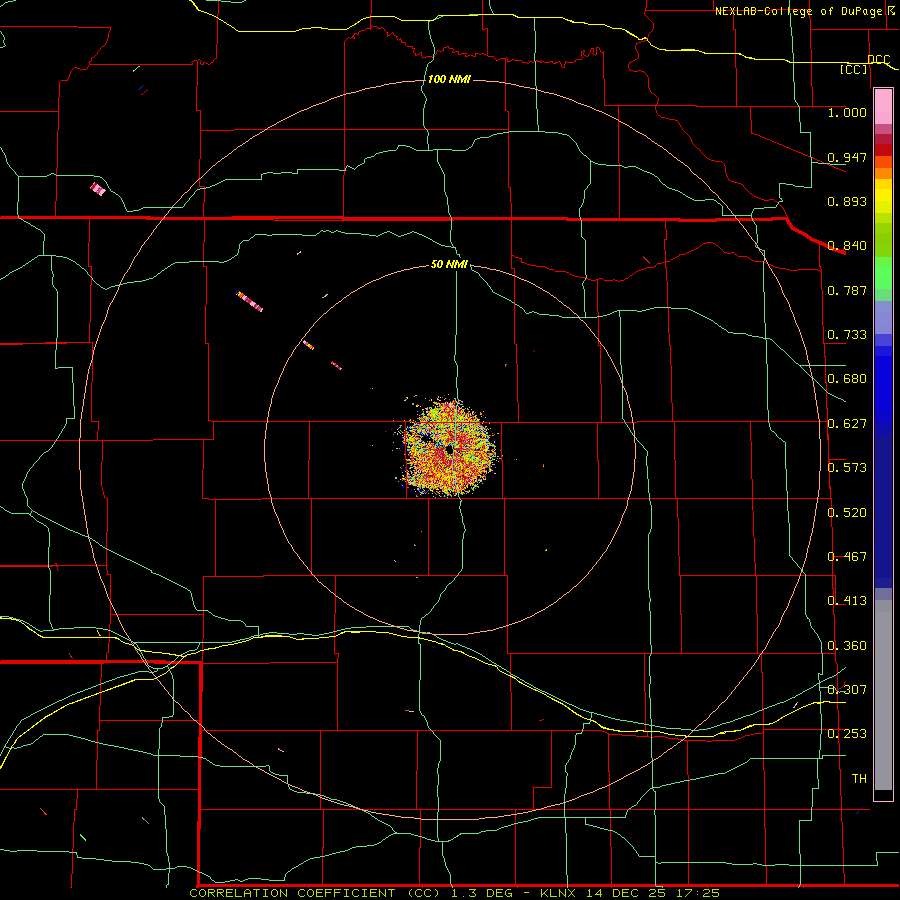Click the 0.573 scale value
900x900 pixels.
click(x=847, y=468)
